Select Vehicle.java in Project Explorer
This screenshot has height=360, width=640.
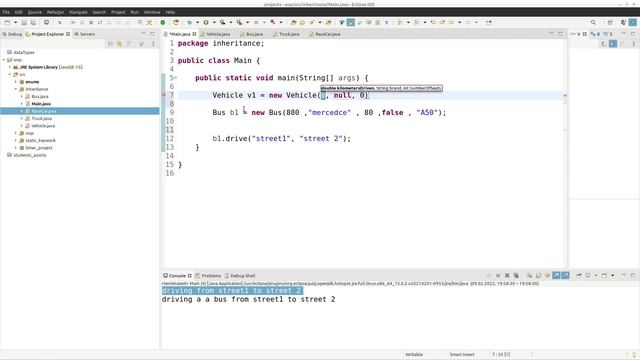pyautogui.click(x=43, y=126)
